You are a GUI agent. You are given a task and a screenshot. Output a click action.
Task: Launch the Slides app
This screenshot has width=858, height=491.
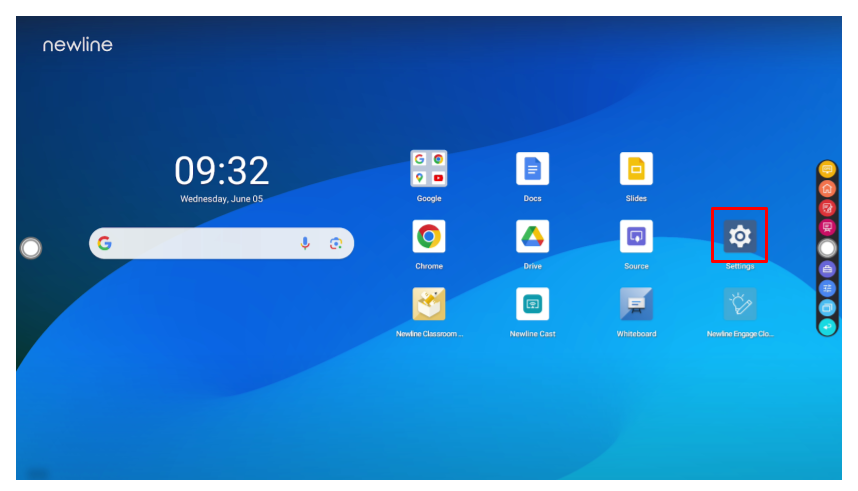[x=636, y=169]
